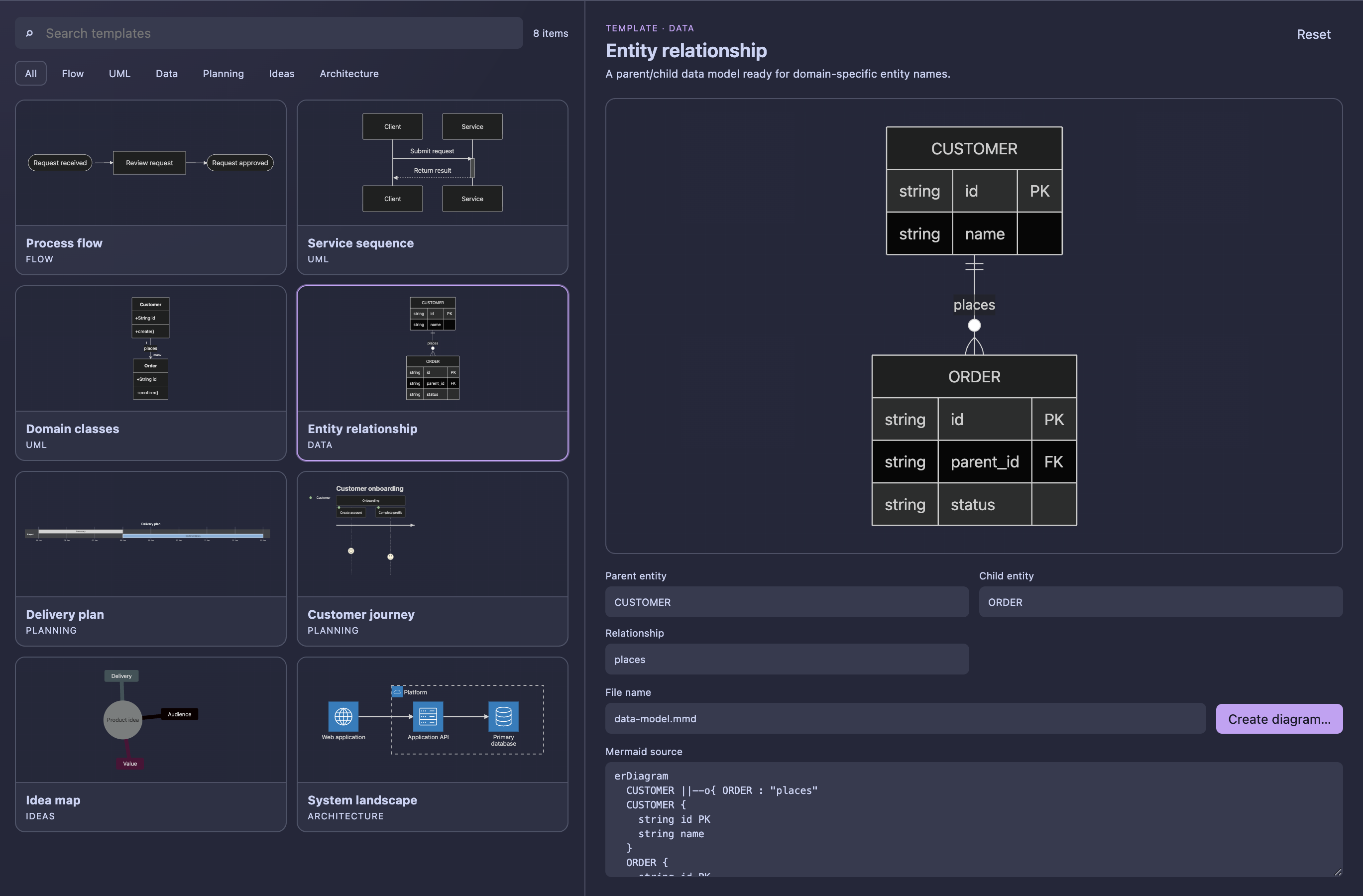Viewport: 1363px width, 896px height.
Task: Click the 'Value' node in Idea map
Action: (130, 763)
